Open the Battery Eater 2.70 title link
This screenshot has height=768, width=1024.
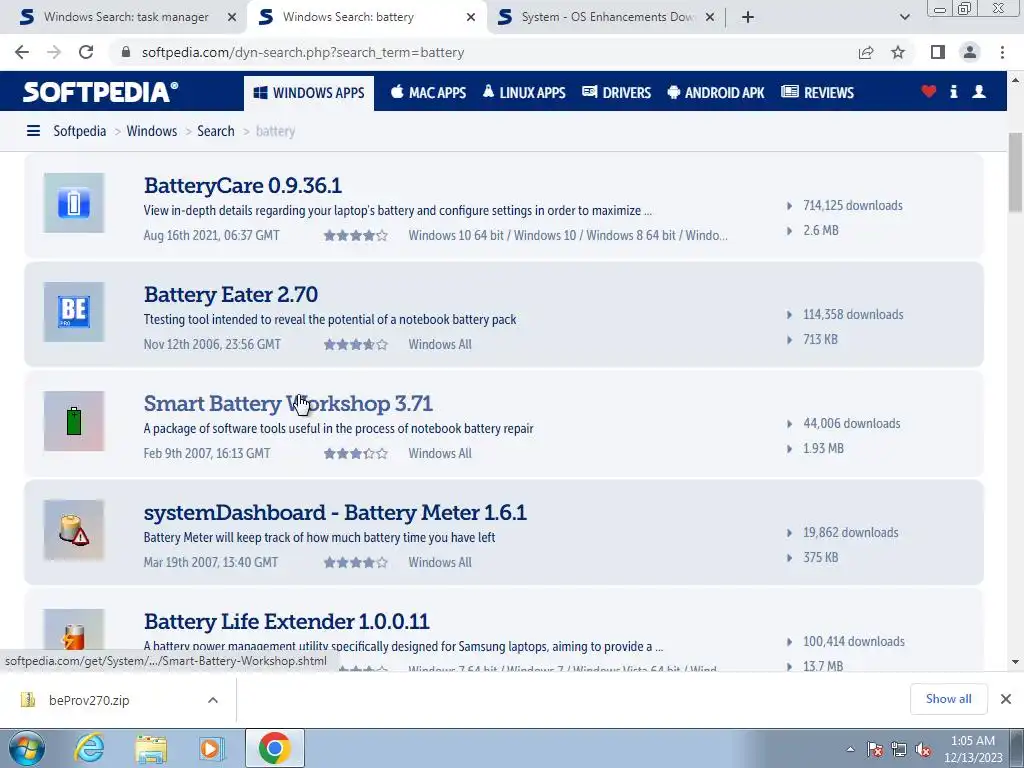point(231,295)
